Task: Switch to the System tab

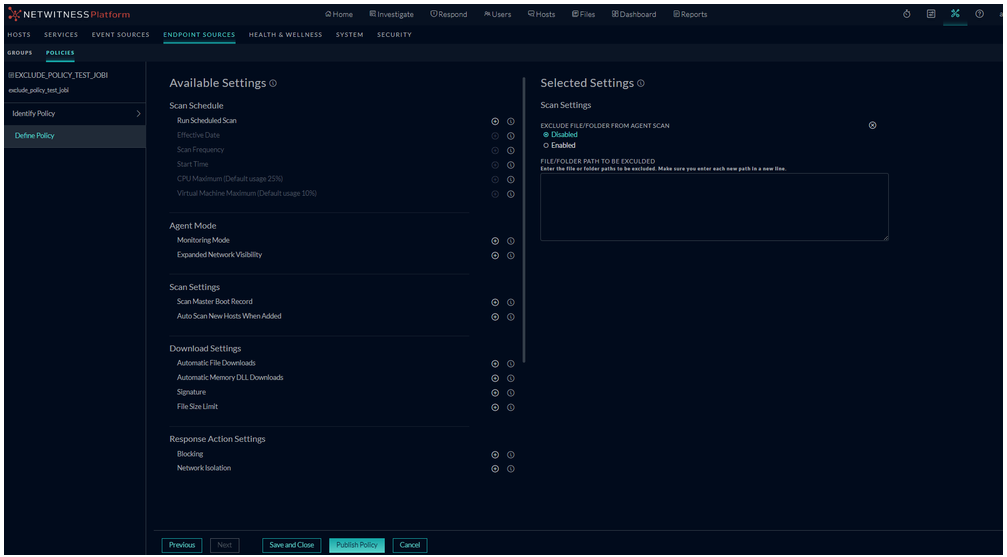Action: [x=349, y=35]
